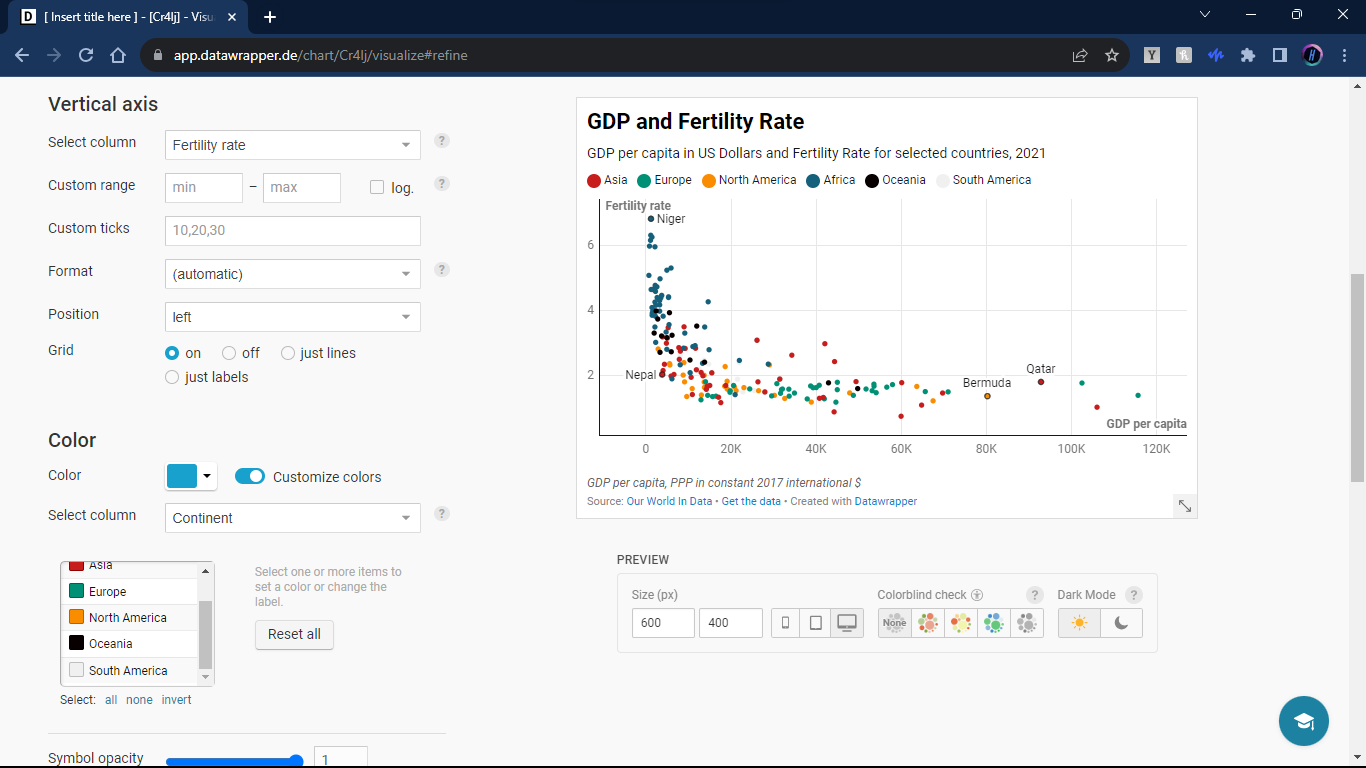Viewport: 1366px width, 768px height.
Task: Enable the log. scale checkbox
Action: (377, 187)
